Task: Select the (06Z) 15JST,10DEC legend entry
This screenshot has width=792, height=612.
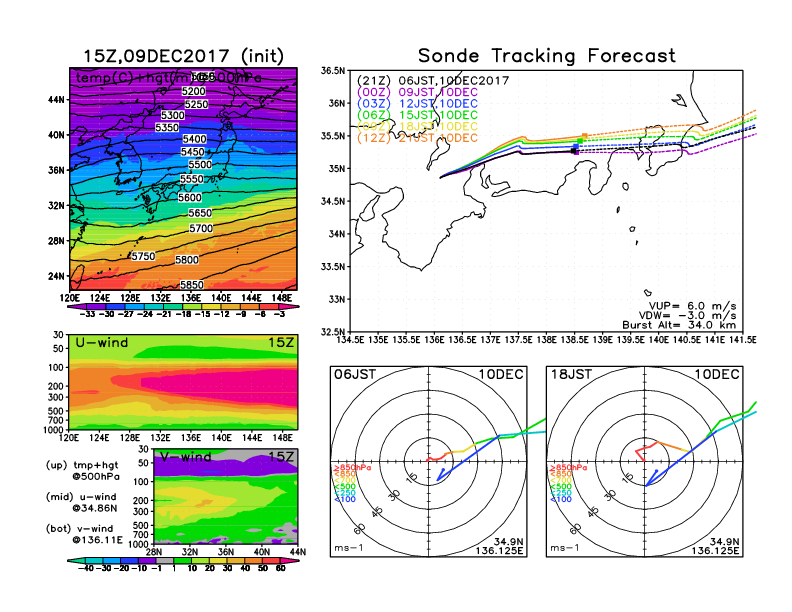Action: 417,116
